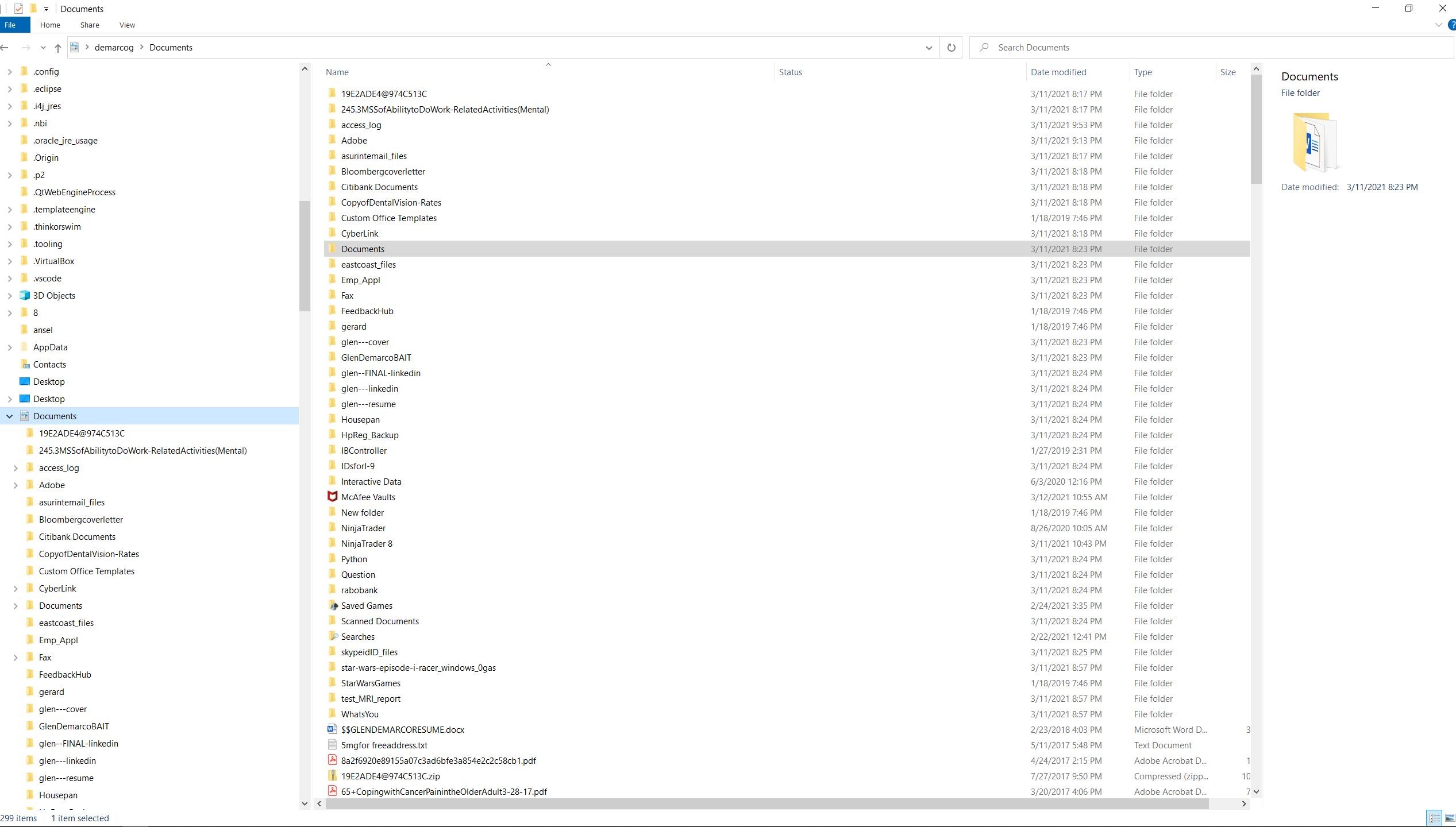Sort by the Date modified column header

(x=1058, y=72)
